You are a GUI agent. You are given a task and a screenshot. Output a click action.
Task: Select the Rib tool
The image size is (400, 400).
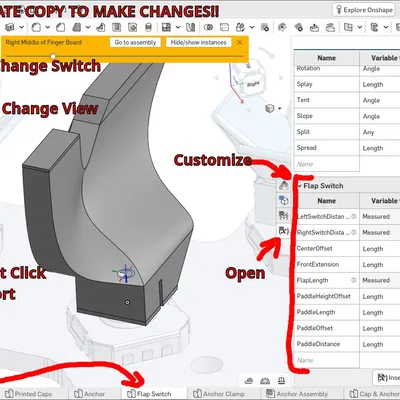click(100, 27)
